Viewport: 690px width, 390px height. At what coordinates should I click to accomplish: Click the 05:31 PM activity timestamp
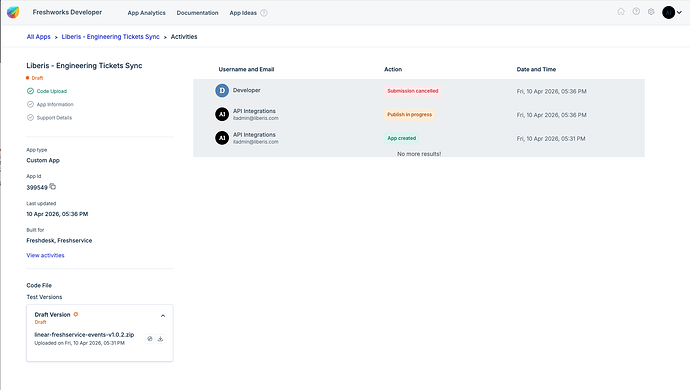pyautogui.click(x=551, y=139)
